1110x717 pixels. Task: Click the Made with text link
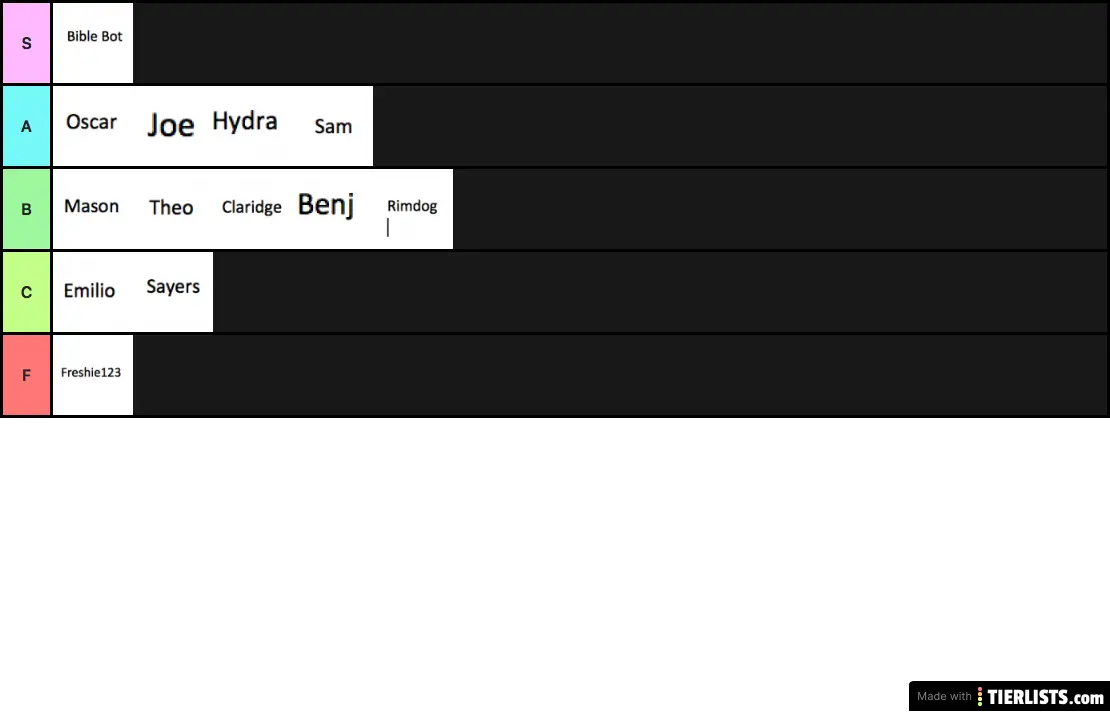pos(944,696)
